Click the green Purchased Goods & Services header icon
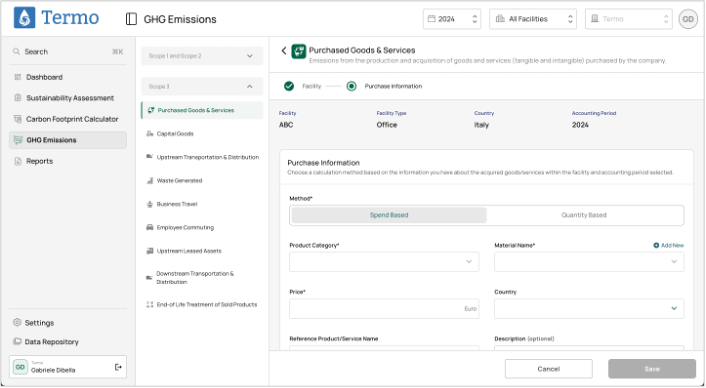The height and width of the screenshot is (388, 706). click(x=299, y=51)
